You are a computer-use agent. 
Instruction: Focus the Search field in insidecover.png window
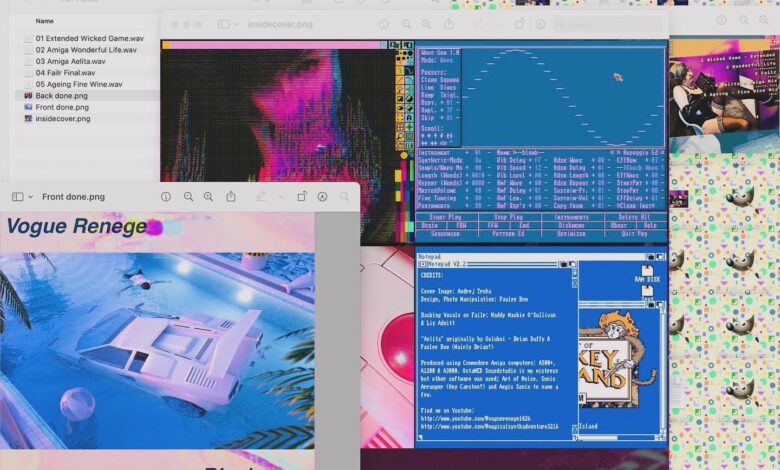click(608, 24)
